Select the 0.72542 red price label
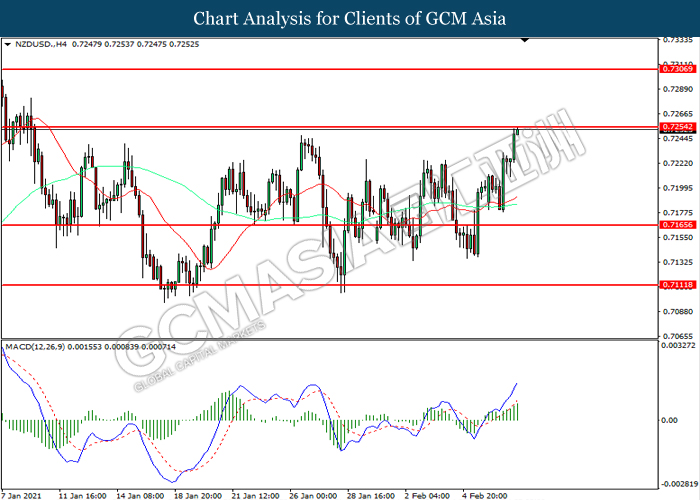Viewport: 700px width, 500px height. coord(677,128)
